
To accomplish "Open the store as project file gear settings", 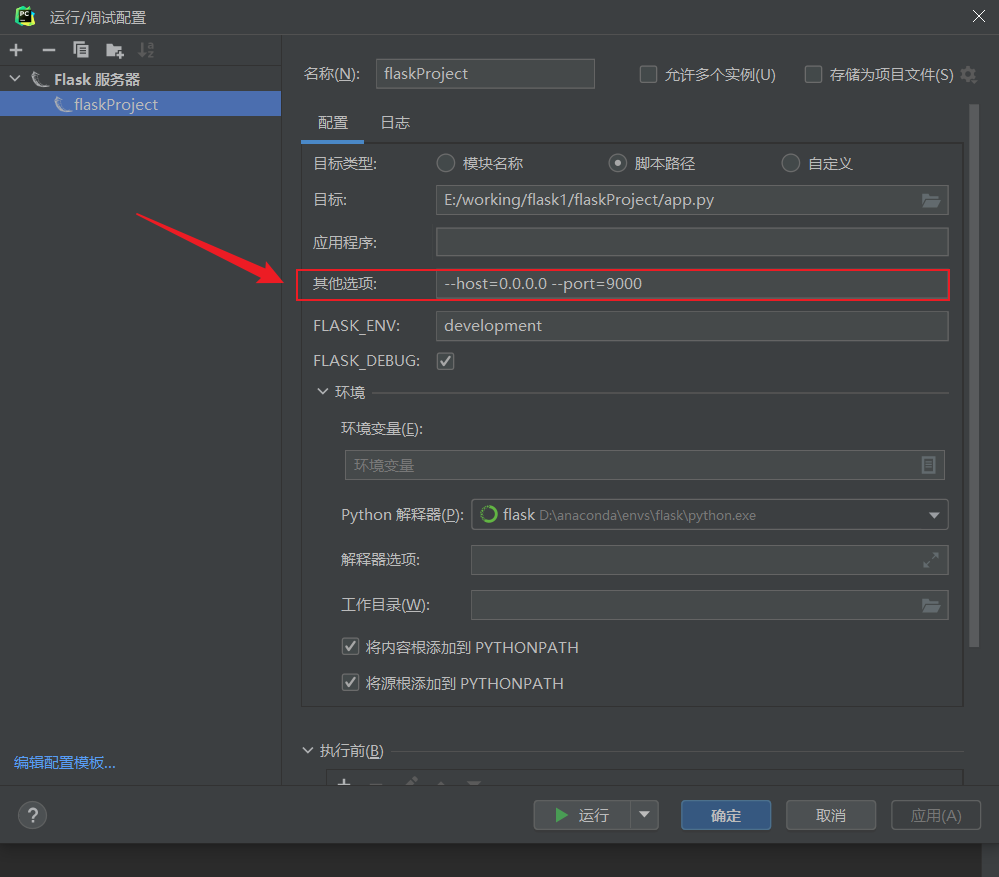I will [968, 74].
